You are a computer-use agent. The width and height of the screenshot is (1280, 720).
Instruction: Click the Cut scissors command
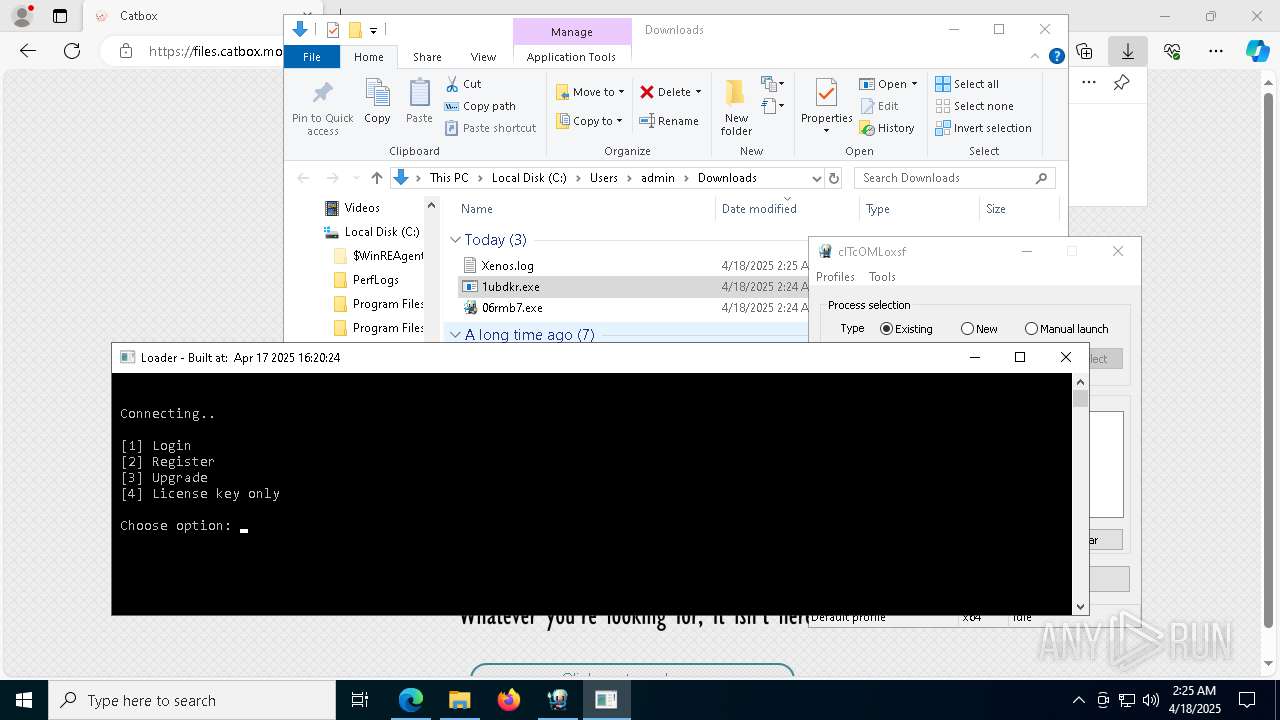click(x=463, y=84)
